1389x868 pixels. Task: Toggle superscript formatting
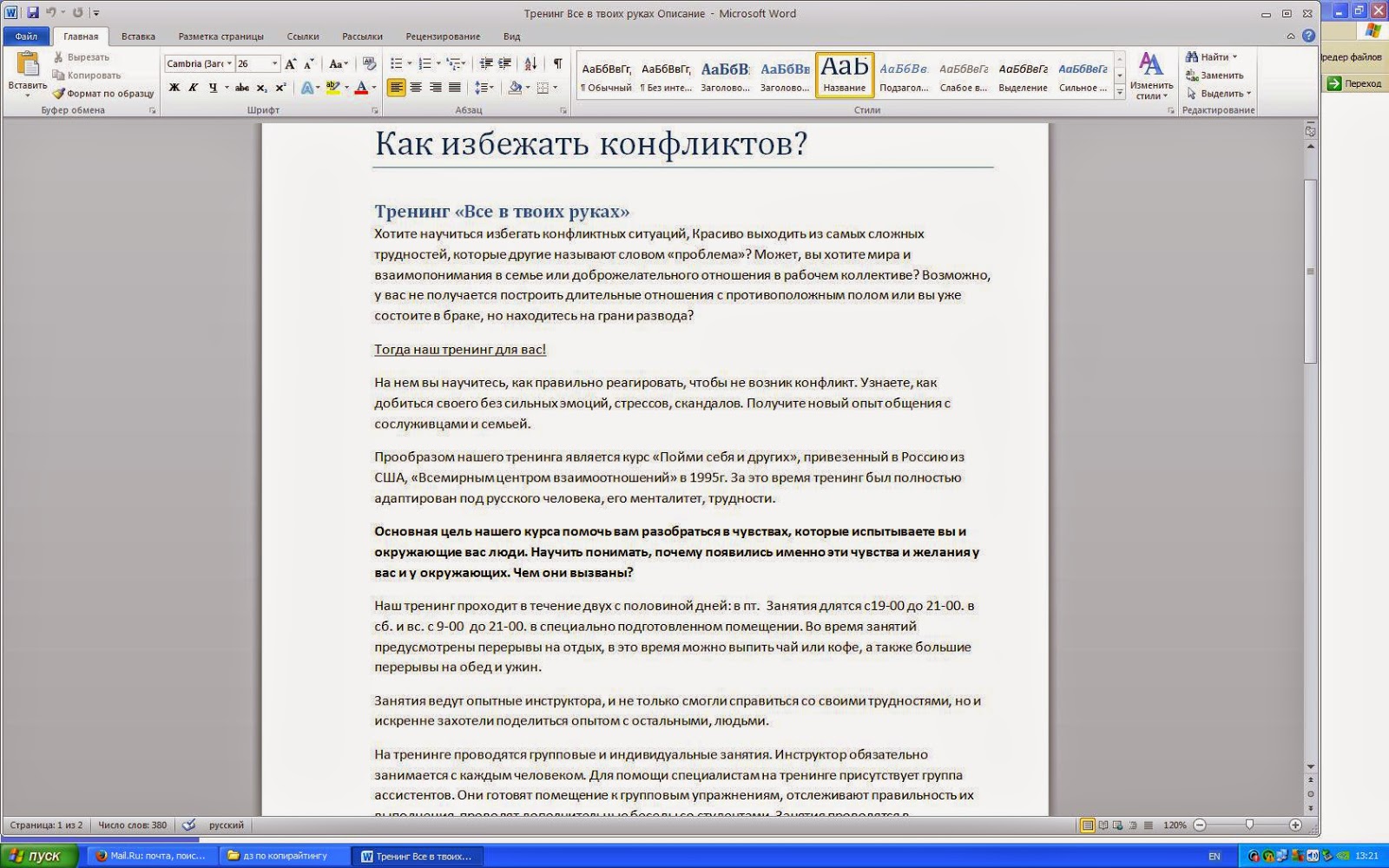[280, 88]
